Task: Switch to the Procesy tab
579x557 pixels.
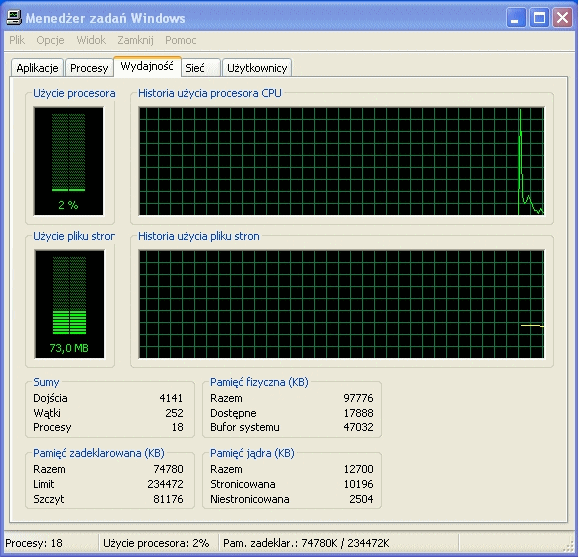Action: click(x=89, y=68)
